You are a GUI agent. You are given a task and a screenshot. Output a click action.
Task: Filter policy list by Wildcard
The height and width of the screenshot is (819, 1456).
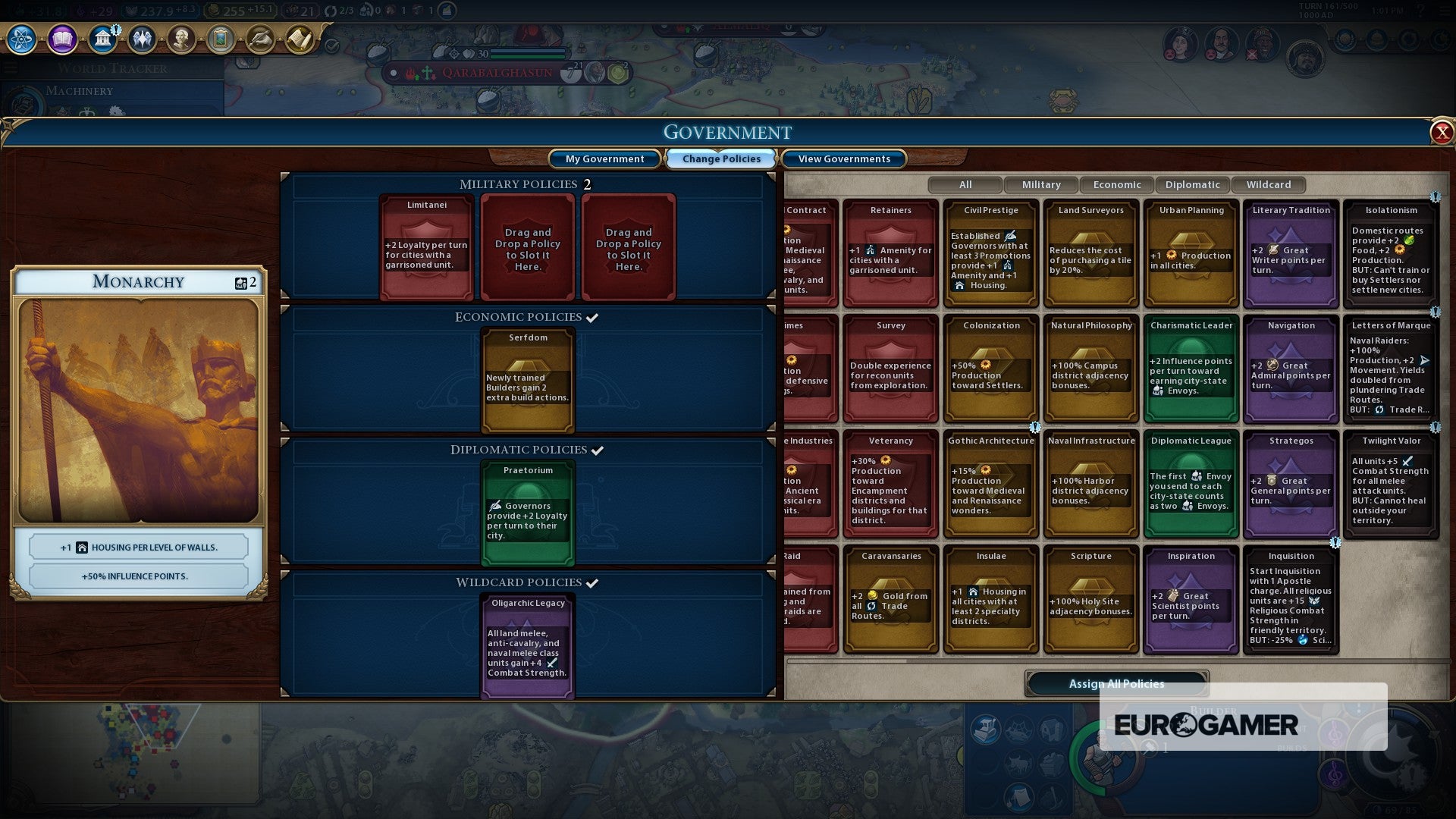click(x=1268, y=184)
